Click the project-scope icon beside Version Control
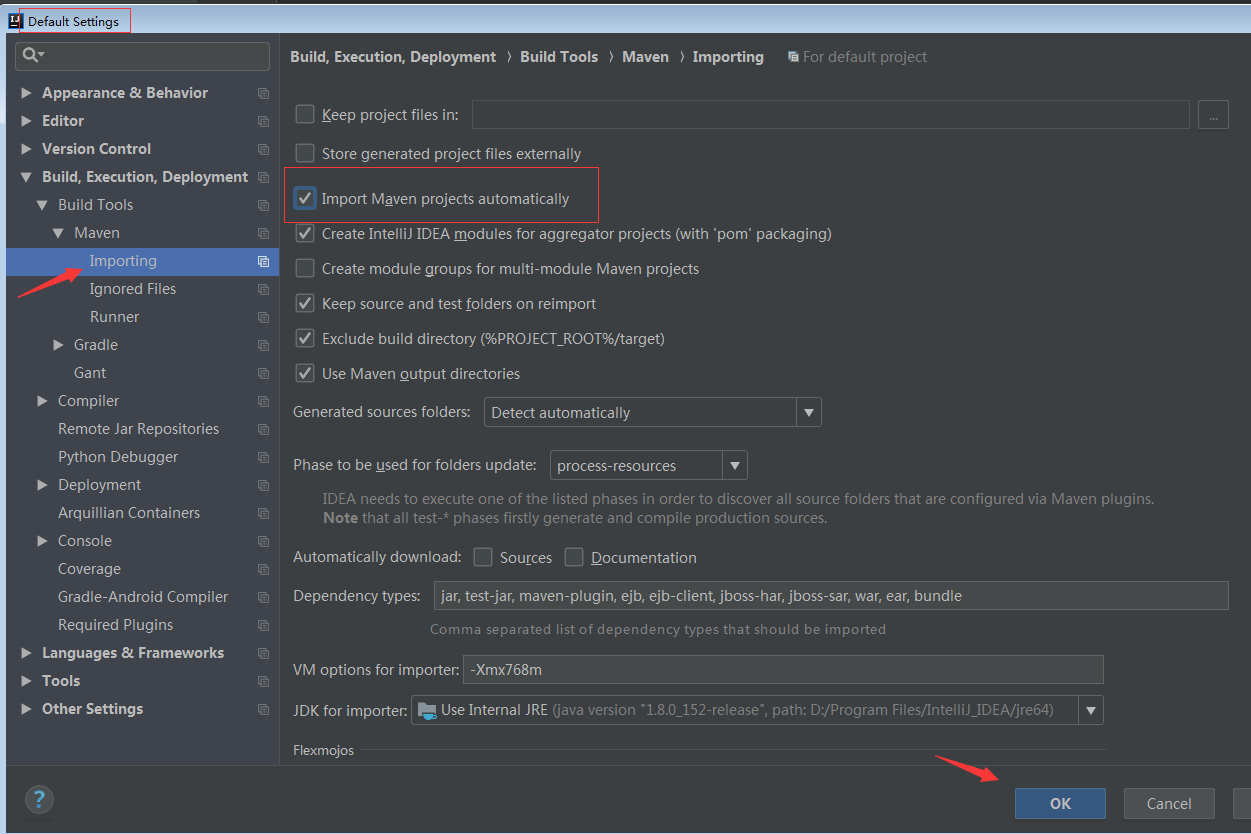Viewport: 1251px width, 834px height. pyautogui.click(x=263, y=149)
